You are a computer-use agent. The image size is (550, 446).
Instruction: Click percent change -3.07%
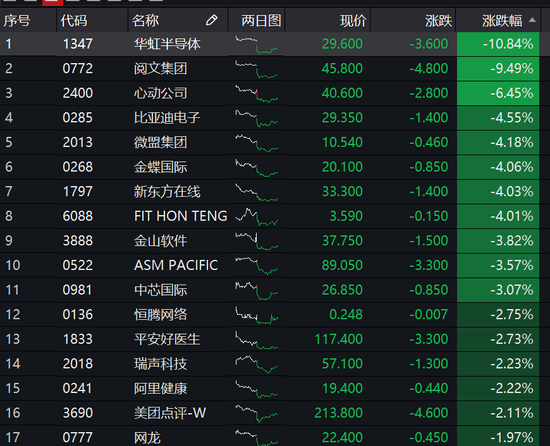point(512,290)
